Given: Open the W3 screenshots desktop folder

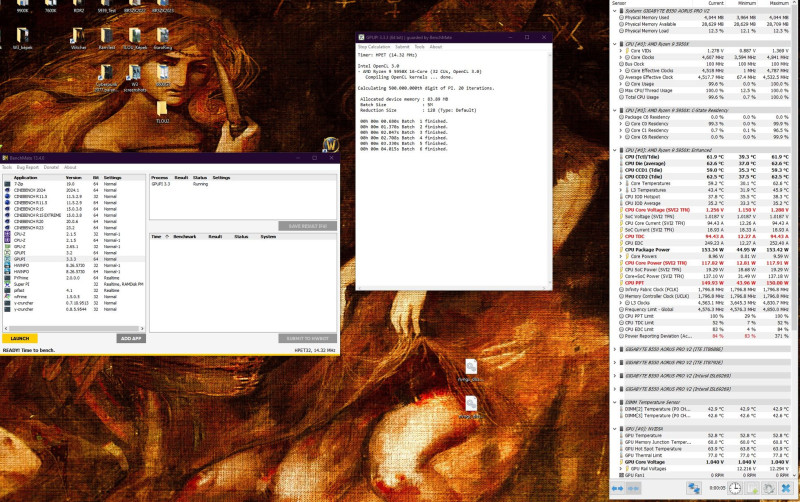Looking at the screenshot, I should (135, 78).
